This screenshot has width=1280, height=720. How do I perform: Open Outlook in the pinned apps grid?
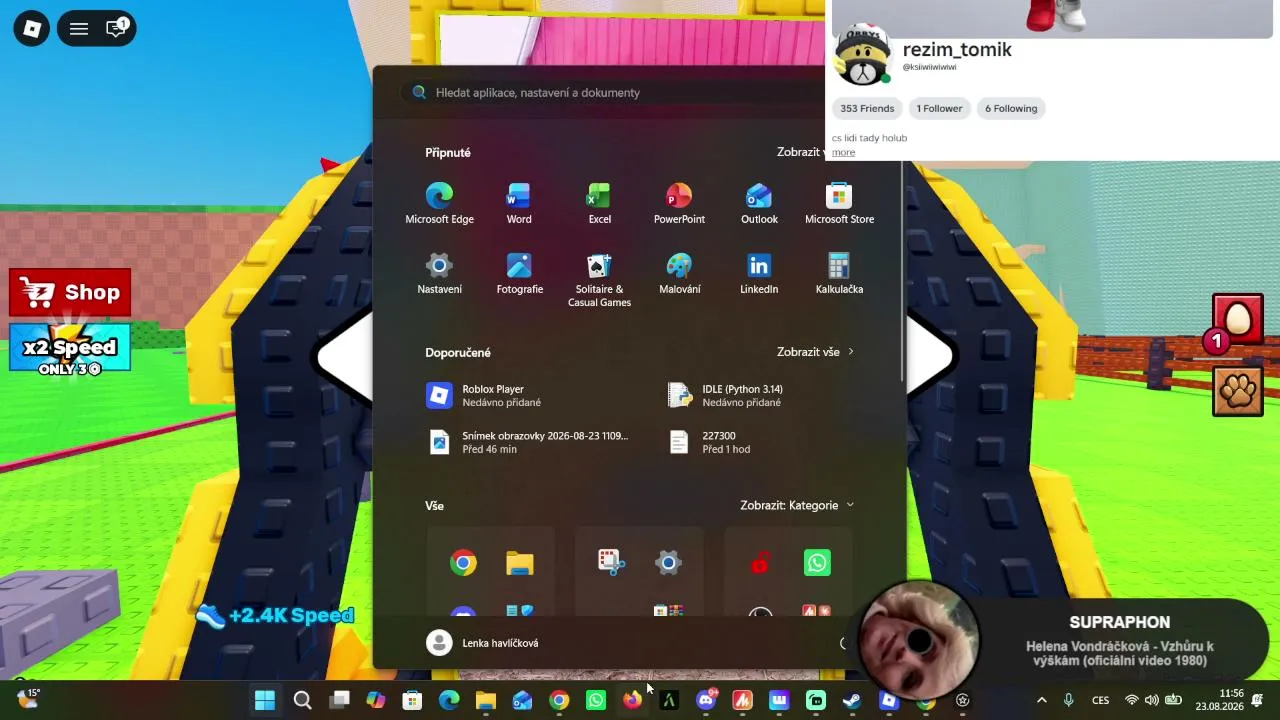(x=759, y=204)
